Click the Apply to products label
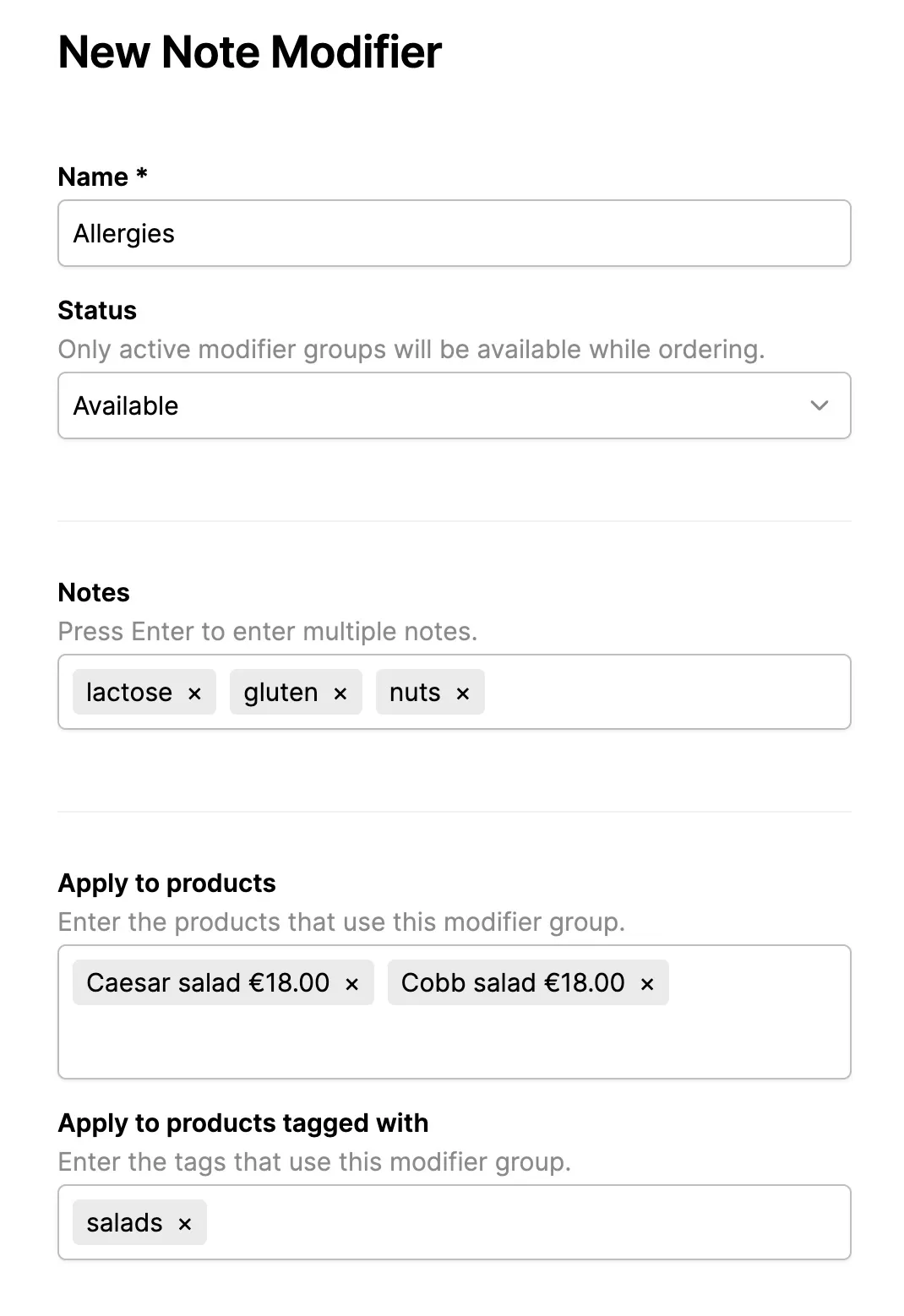The width and height of the screenshot is (904, 1316). pos(166,883)
